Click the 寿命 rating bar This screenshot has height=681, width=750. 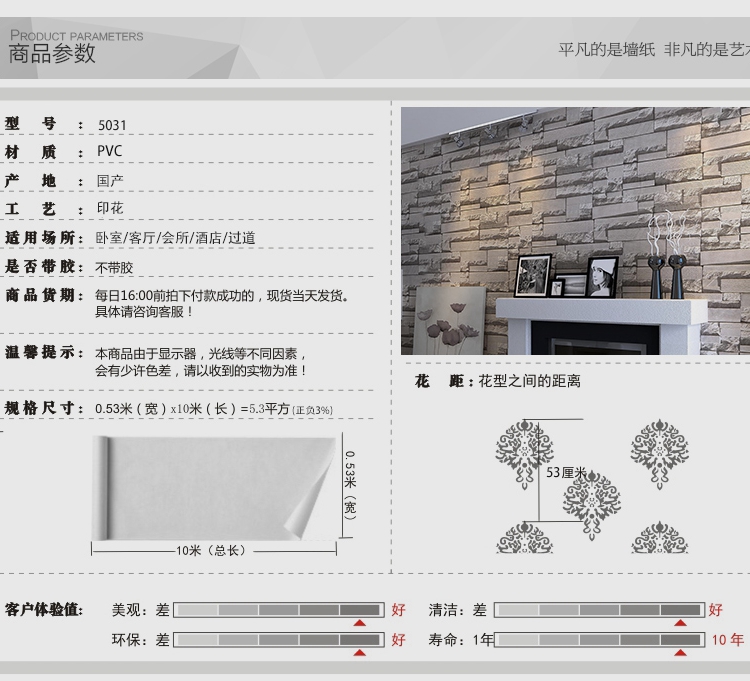[x=600, y=639]
